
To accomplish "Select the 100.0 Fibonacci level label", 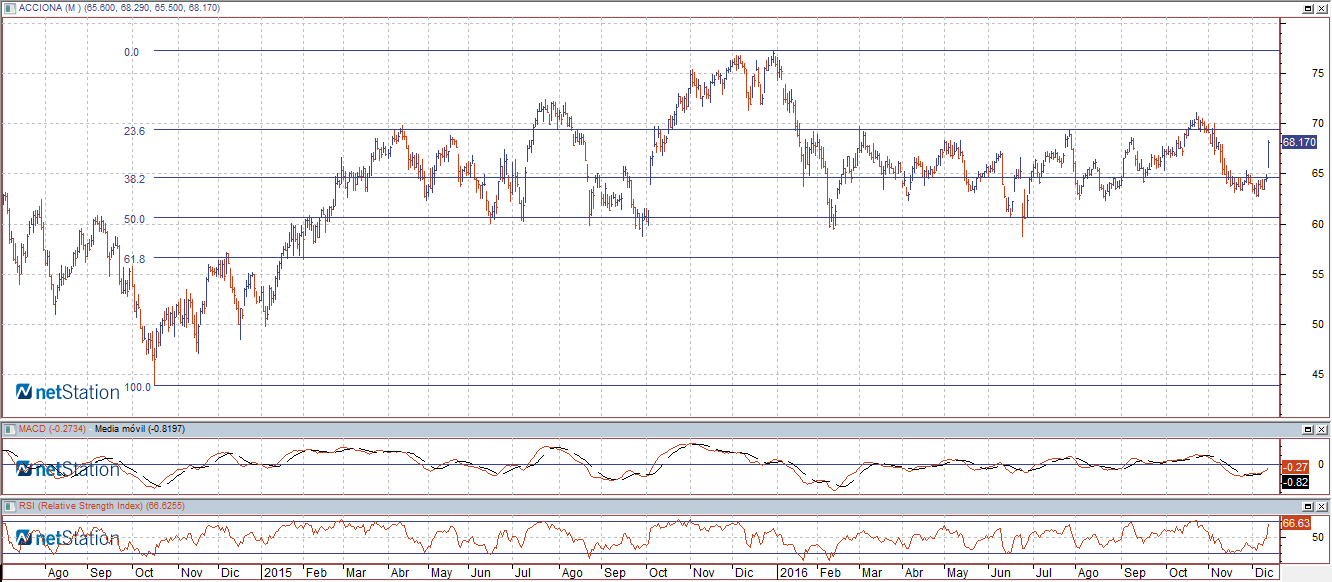I will click(x=137, y=385).
